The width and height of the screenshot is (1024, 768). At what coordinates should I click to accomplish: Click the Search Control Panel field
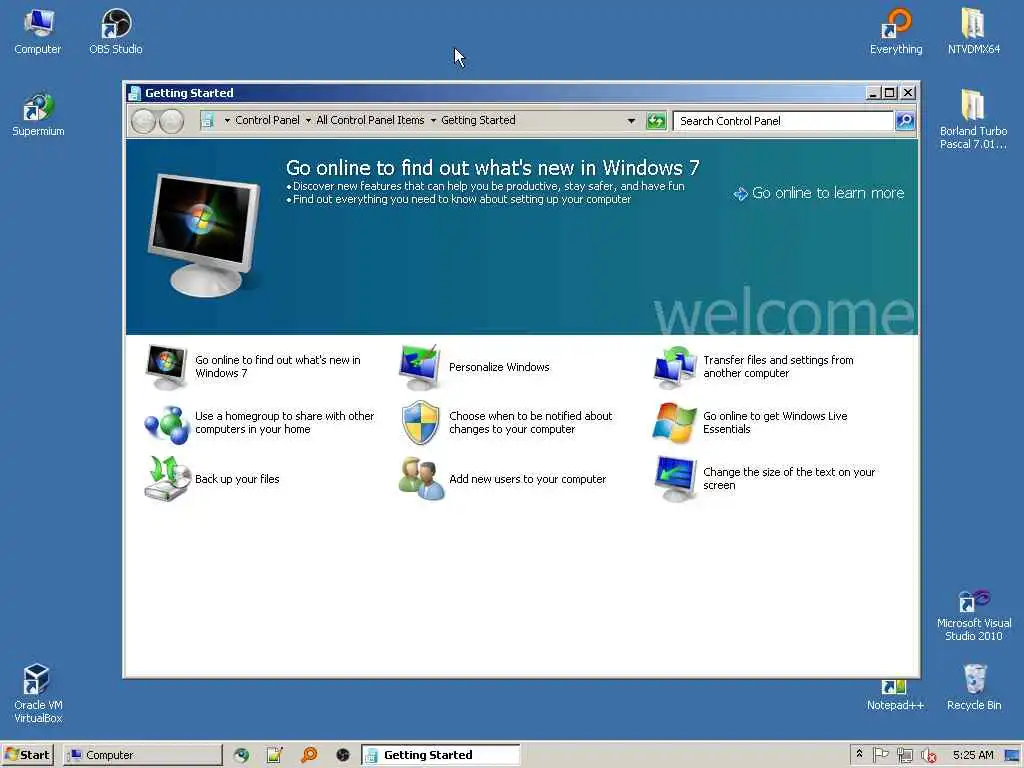click(783, 121)
